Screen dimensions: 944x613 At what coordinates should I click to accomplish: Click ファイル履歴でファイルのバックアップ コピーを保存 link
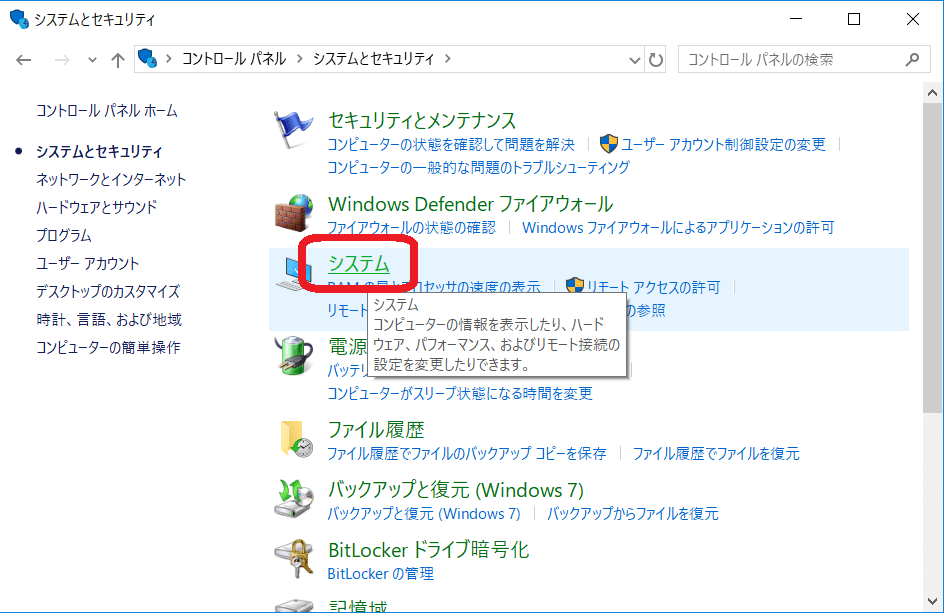tap(467, 453)
